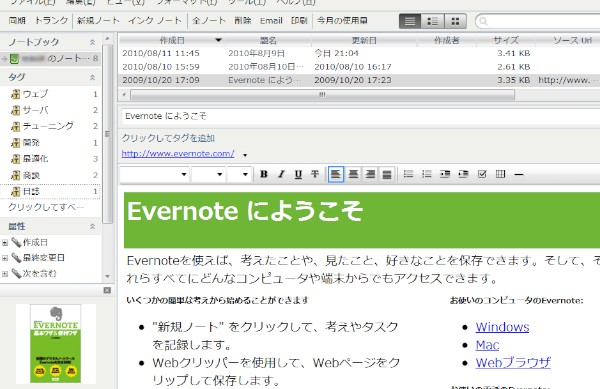Click 削除 to delete note
The image size is (600, 389).
243,21
